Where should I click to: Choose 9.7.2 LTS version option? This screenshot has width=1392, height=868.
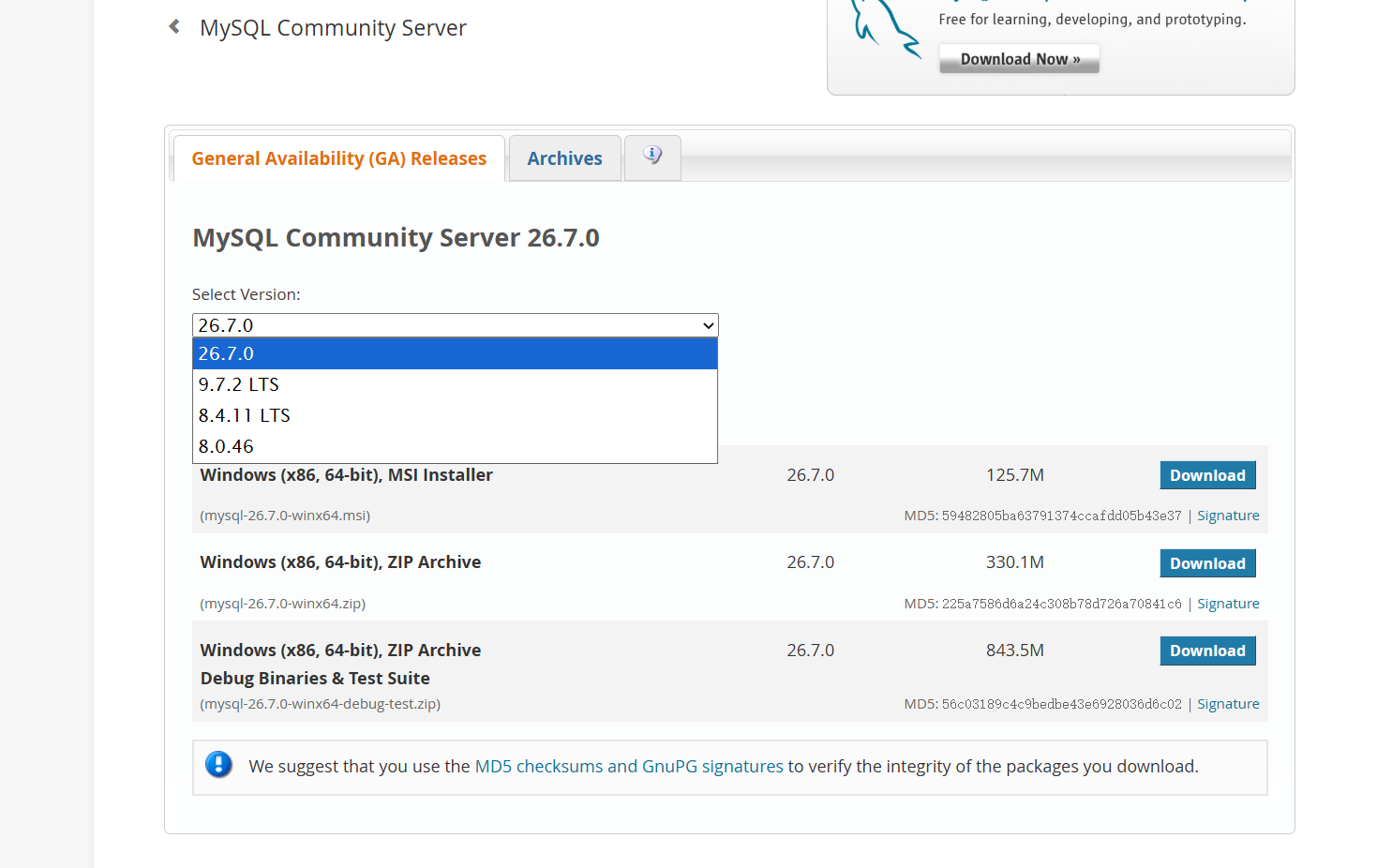(456, 384)
